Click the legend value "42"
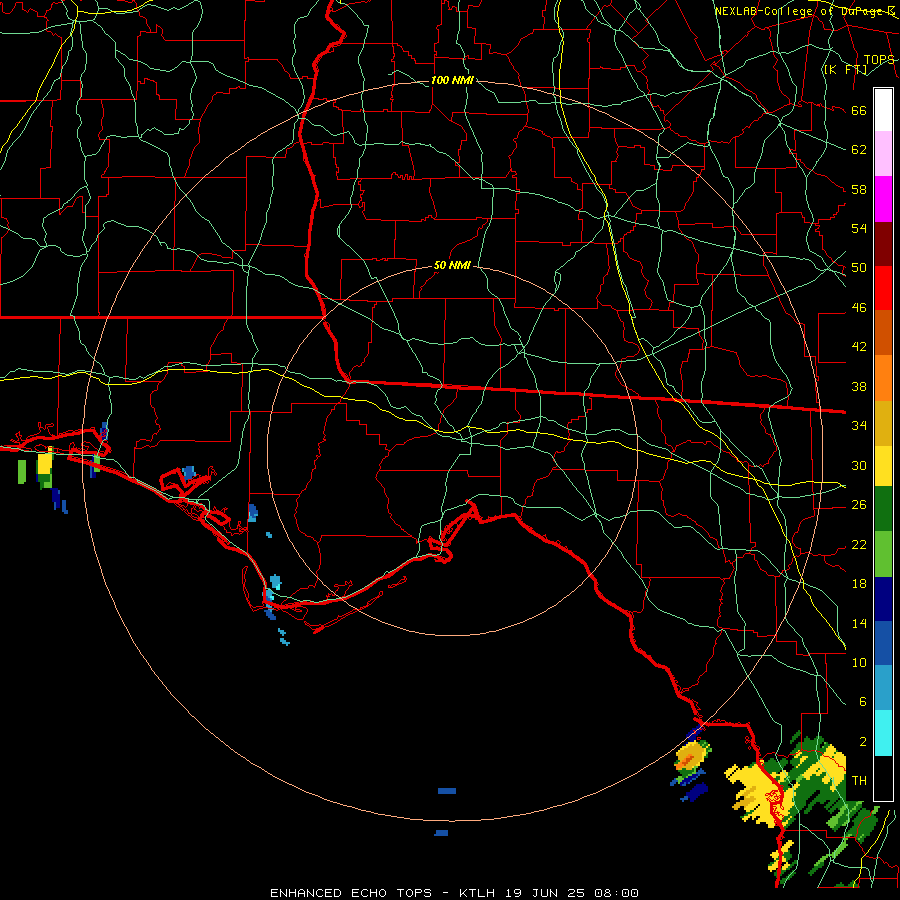 tap(859, 347)
